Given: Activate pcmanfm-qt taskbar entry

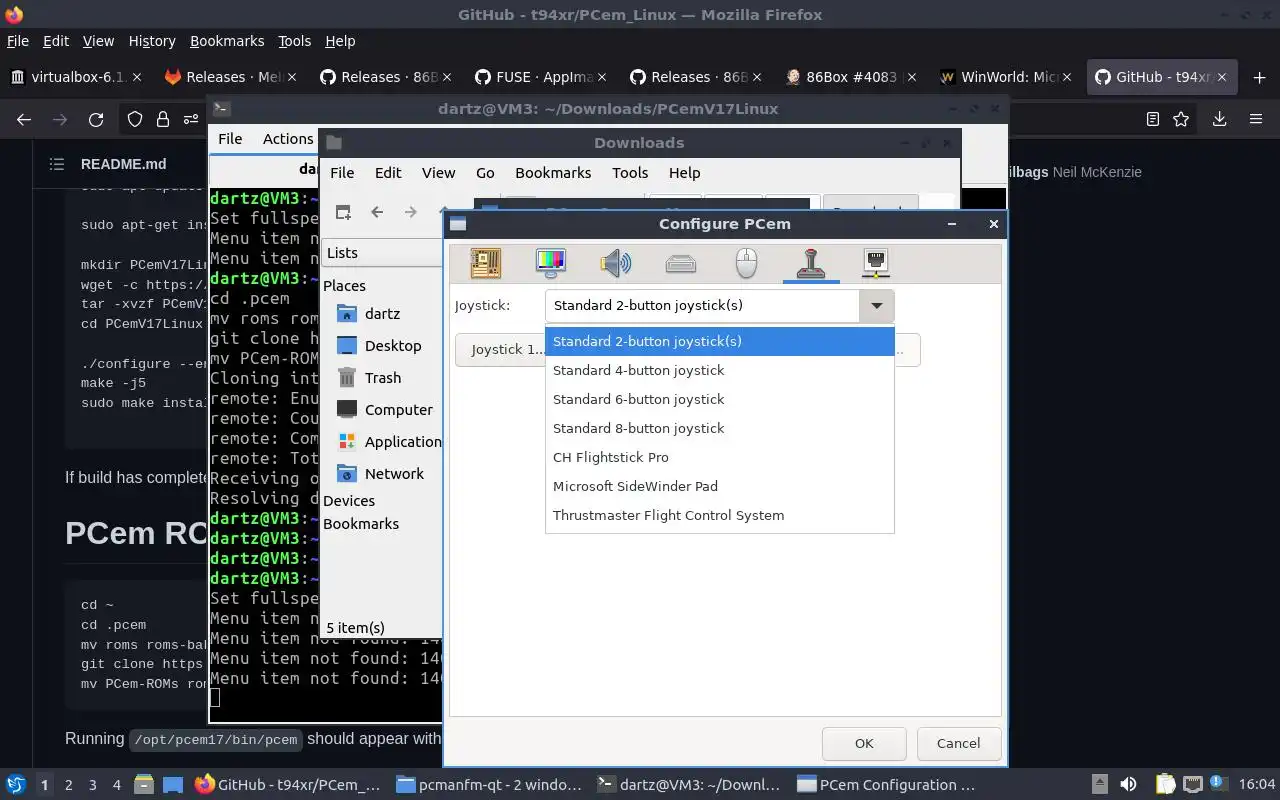Looking at the screenshot, I should 487,785.
